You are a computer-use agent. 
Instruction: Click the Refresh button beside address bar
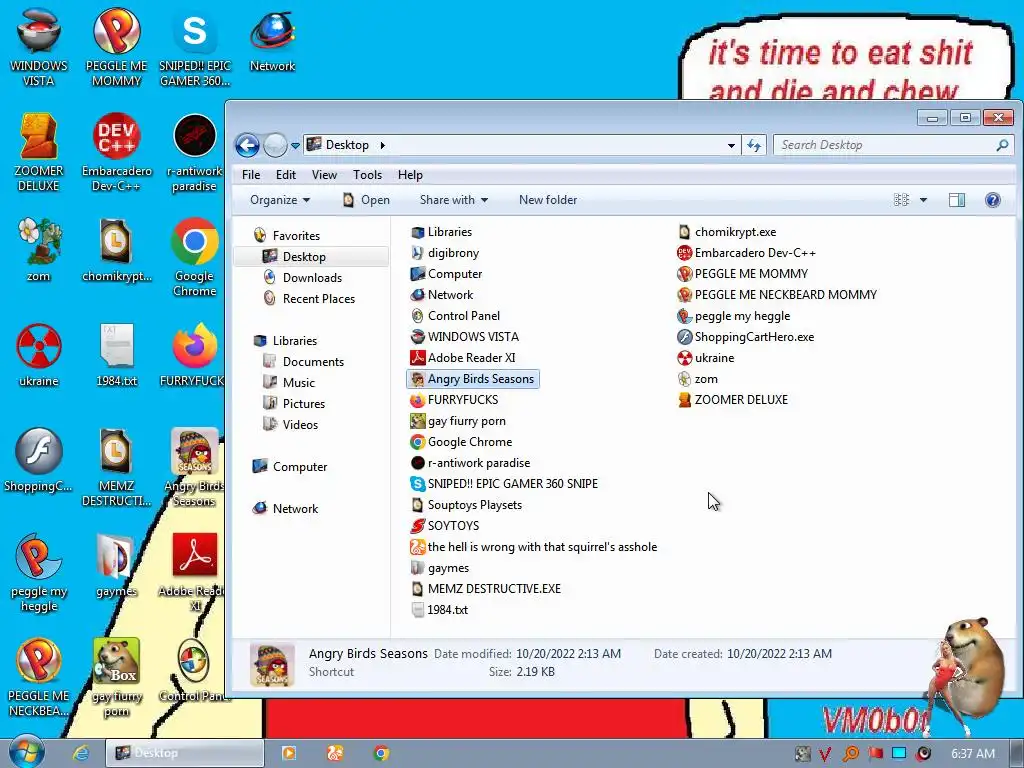pyautogui.click(x=754, y=145)
